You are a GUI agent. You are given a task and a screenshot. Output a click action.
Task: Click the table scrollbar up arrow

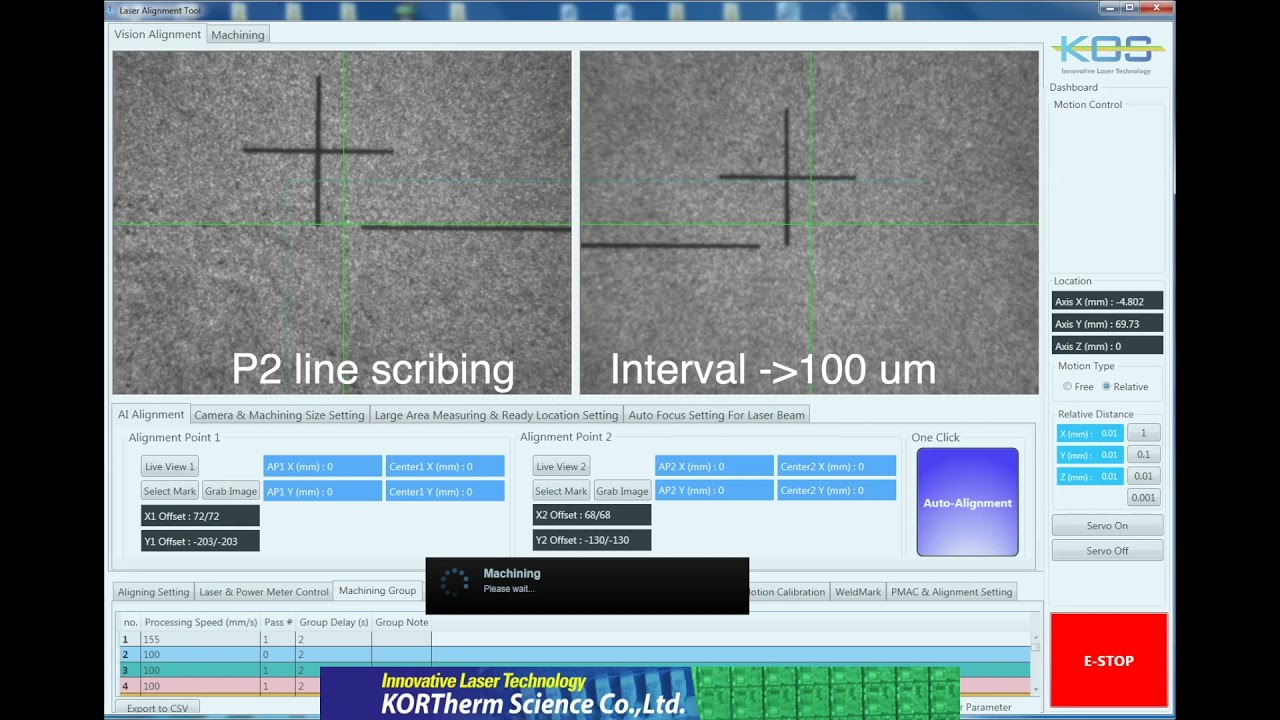1035,637
